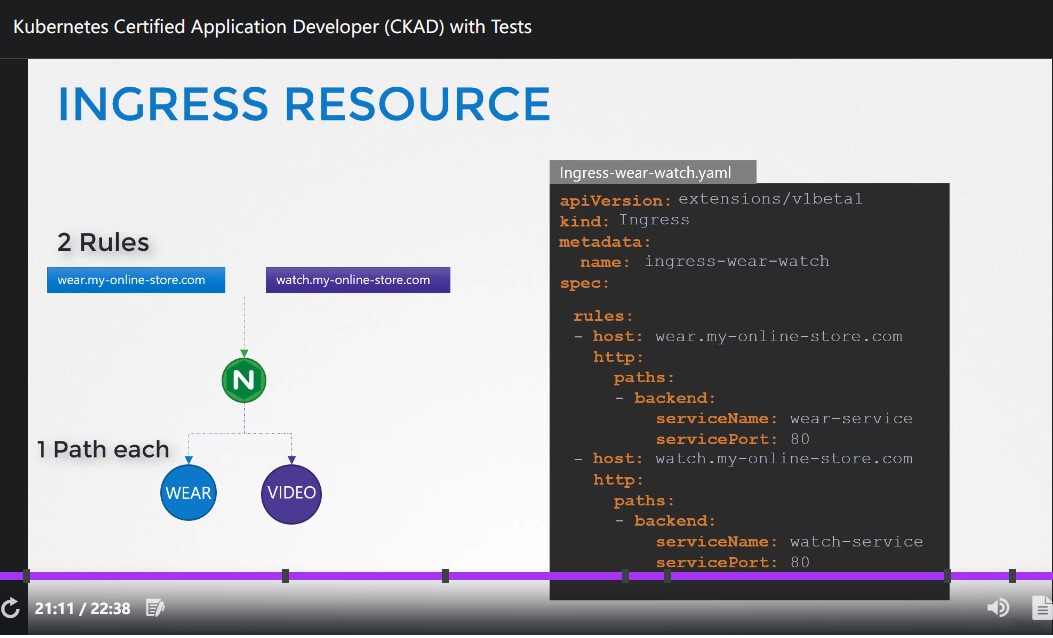This screenshot has width=1053, height=638.
Task: Click the Ingress-wear-watch.yaml file tab label
Action: (x=653, y=172)
